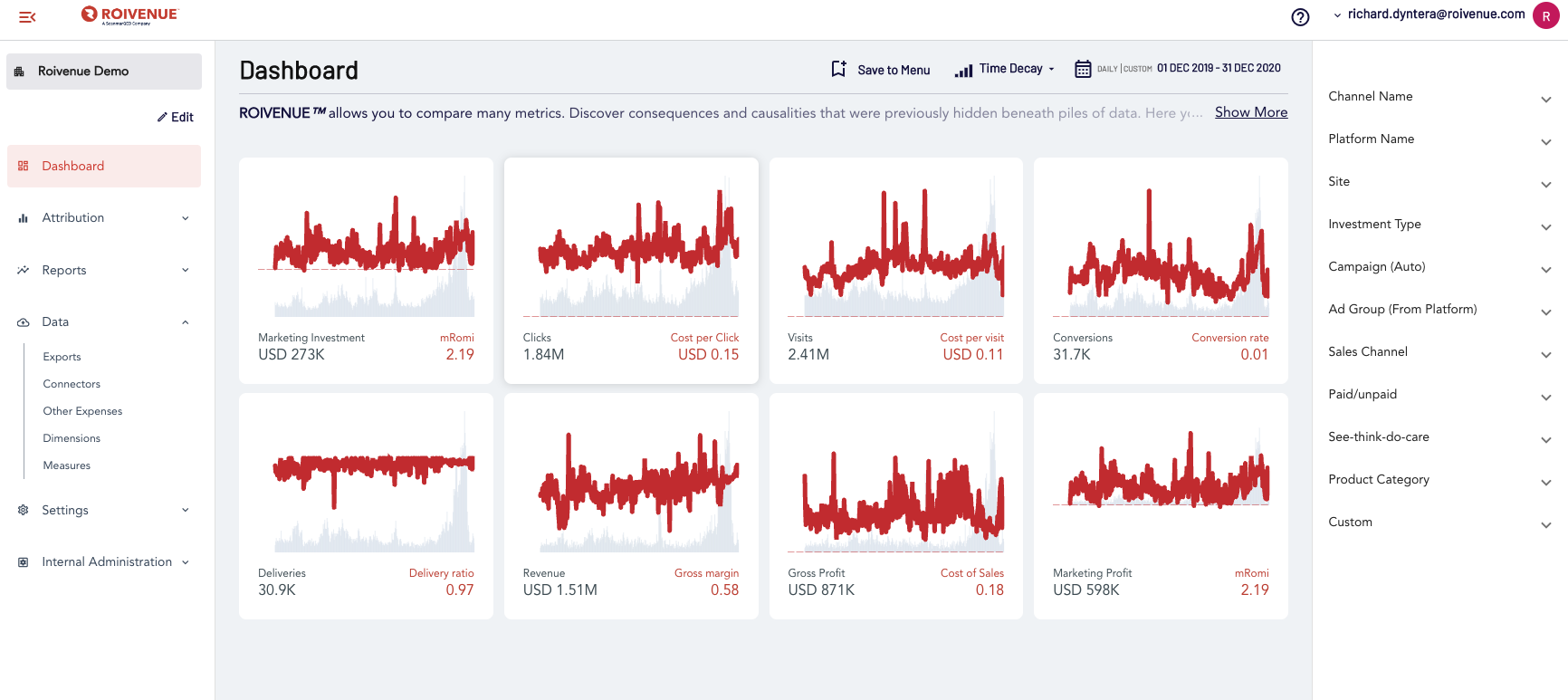
Task: Open the account email dropdown
Action: click(1429, 14)
